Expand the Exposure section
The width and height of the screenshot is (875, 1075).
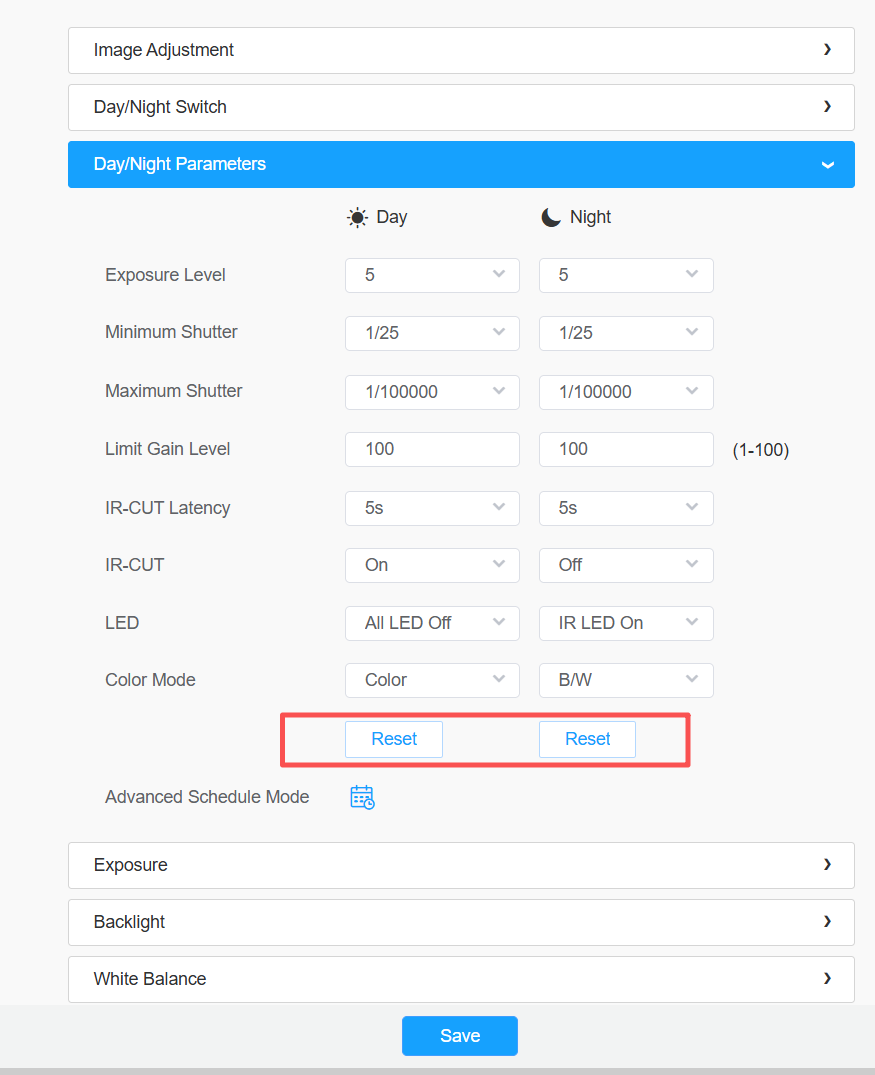(462, 865)
